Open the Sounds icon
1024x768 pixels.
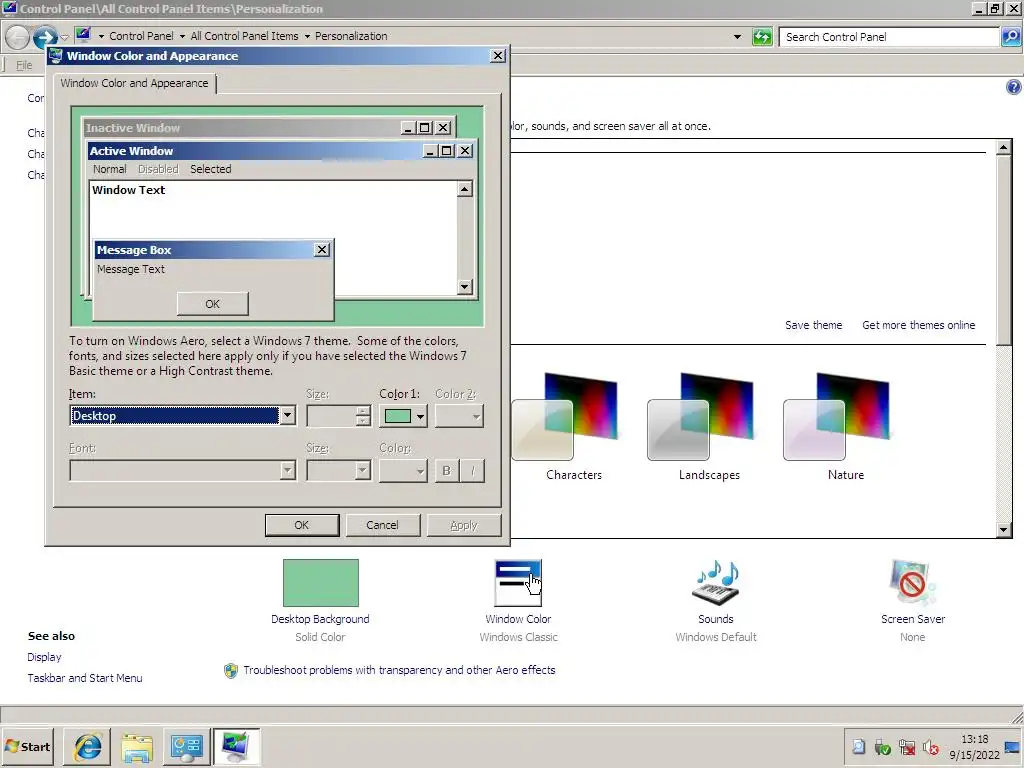pyautogui.click(x=716, y=583)
